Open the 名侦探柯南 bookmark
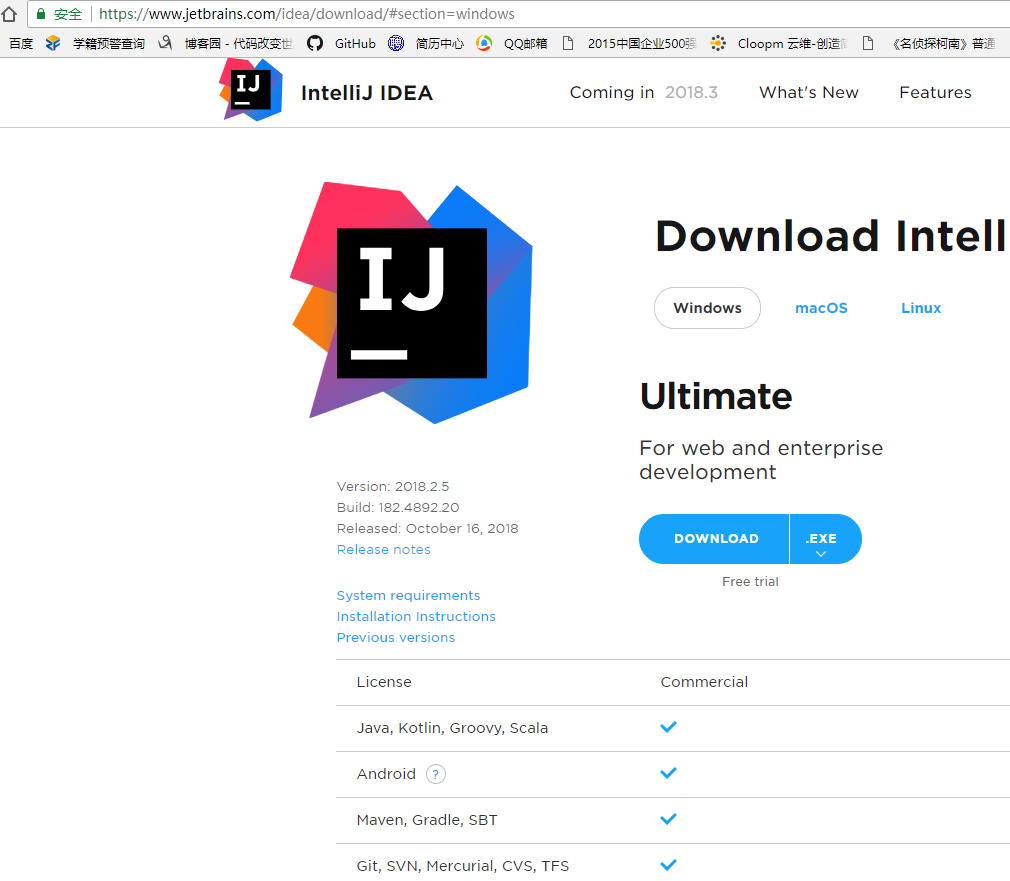 929,43
